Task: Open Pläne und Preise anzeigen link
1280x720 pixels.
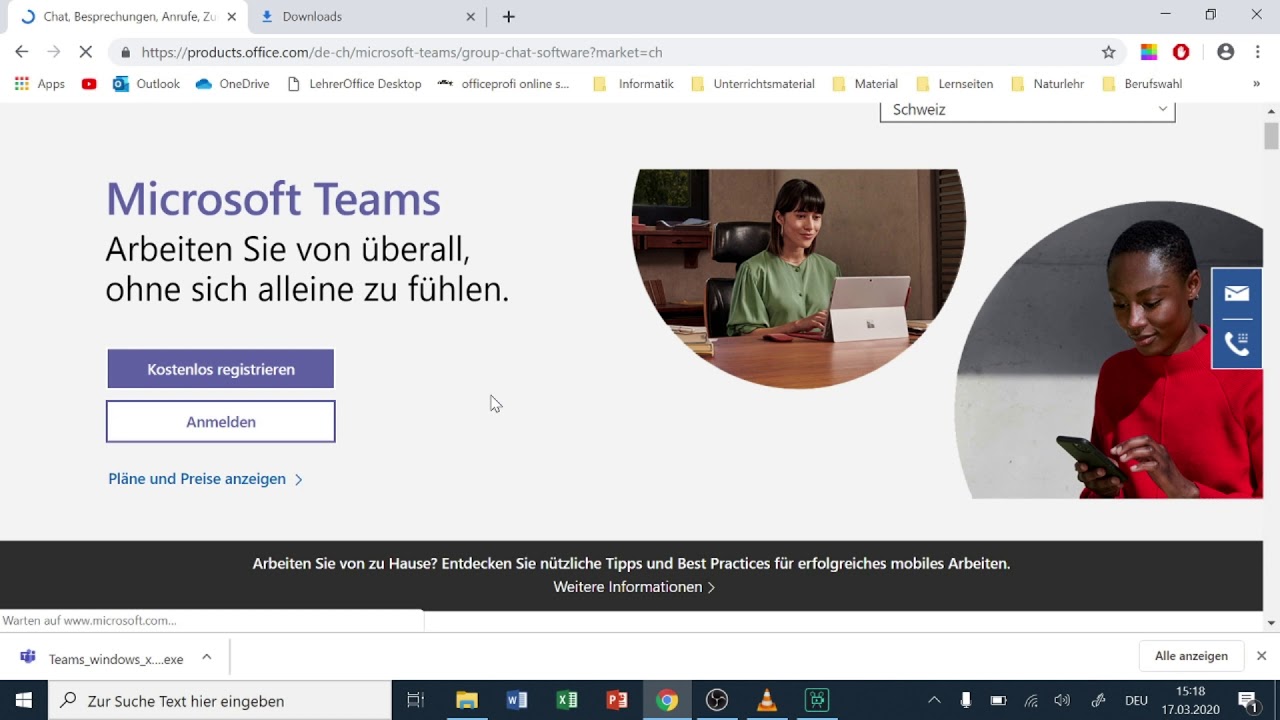Action: 205,479
